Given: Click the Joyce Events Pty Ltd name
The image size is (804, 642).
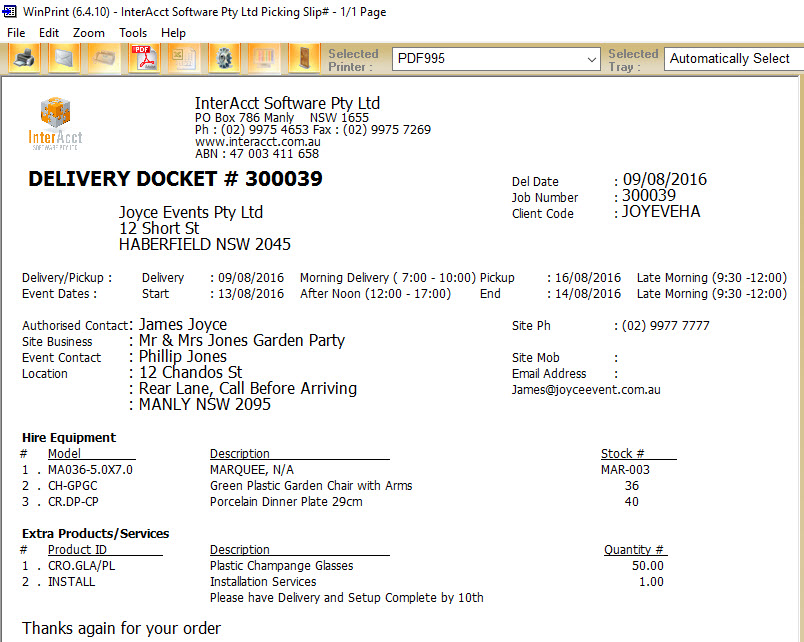Looking at the screenshot, I should tap(191, 212).
